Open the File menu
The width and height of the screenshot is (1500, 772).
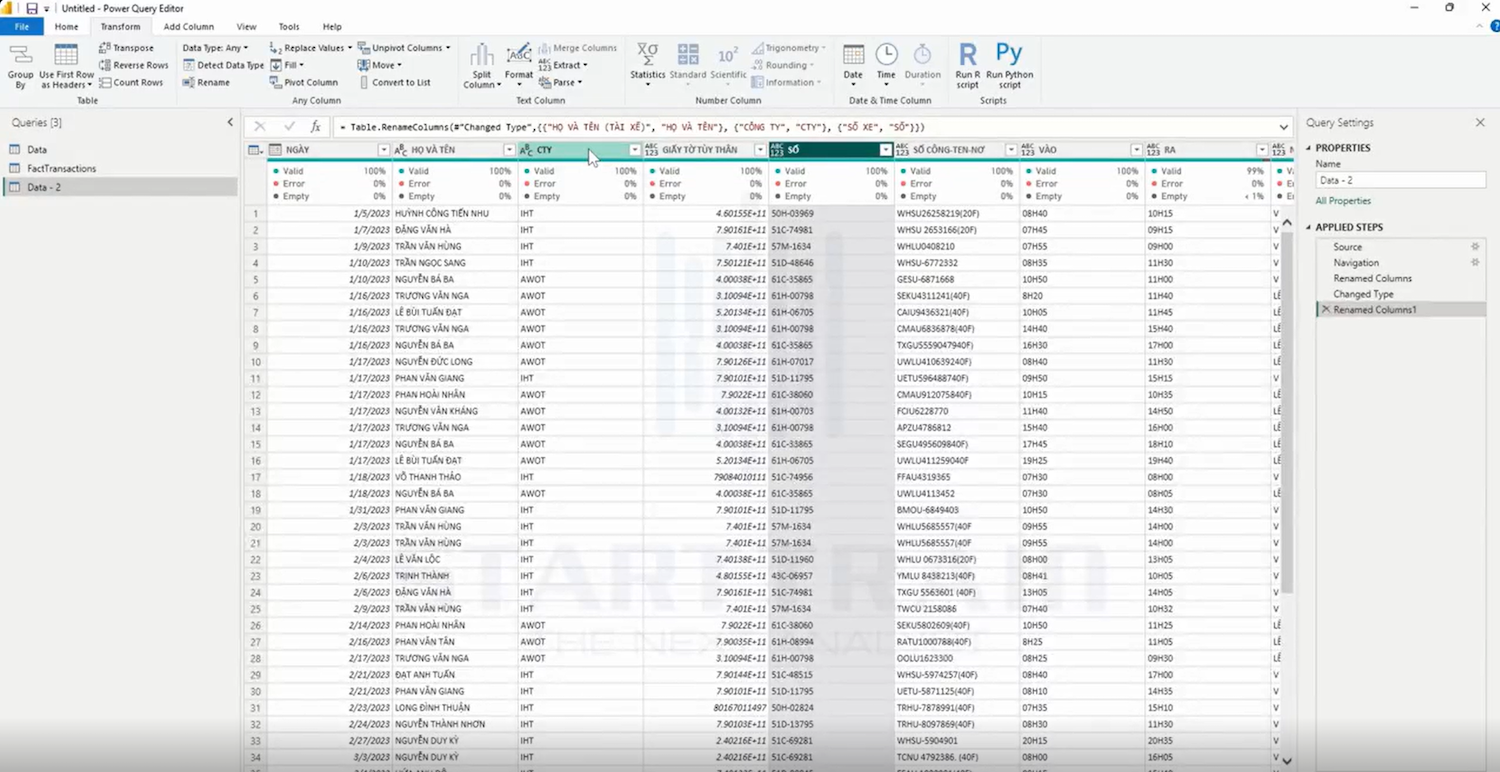pyautogui.click(x=22, y=27)
